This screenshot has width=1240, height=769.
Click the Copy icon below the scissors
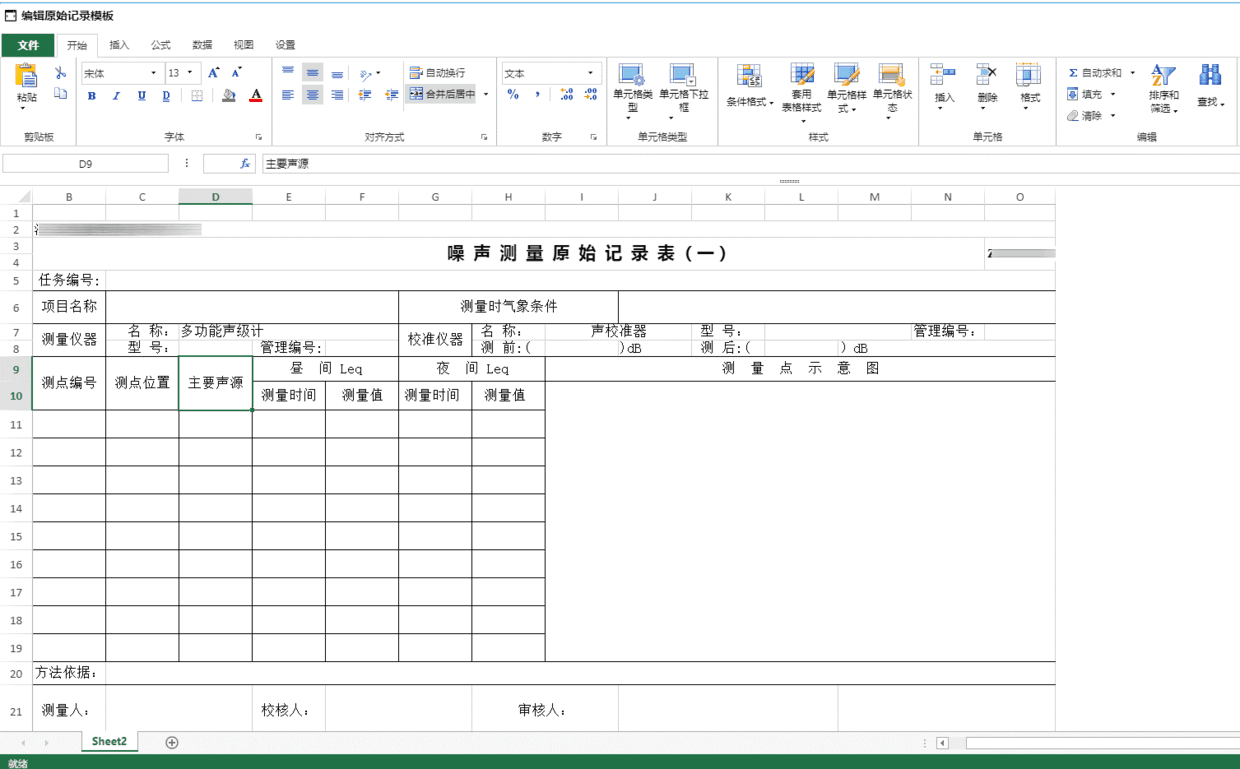pos(61,94)
